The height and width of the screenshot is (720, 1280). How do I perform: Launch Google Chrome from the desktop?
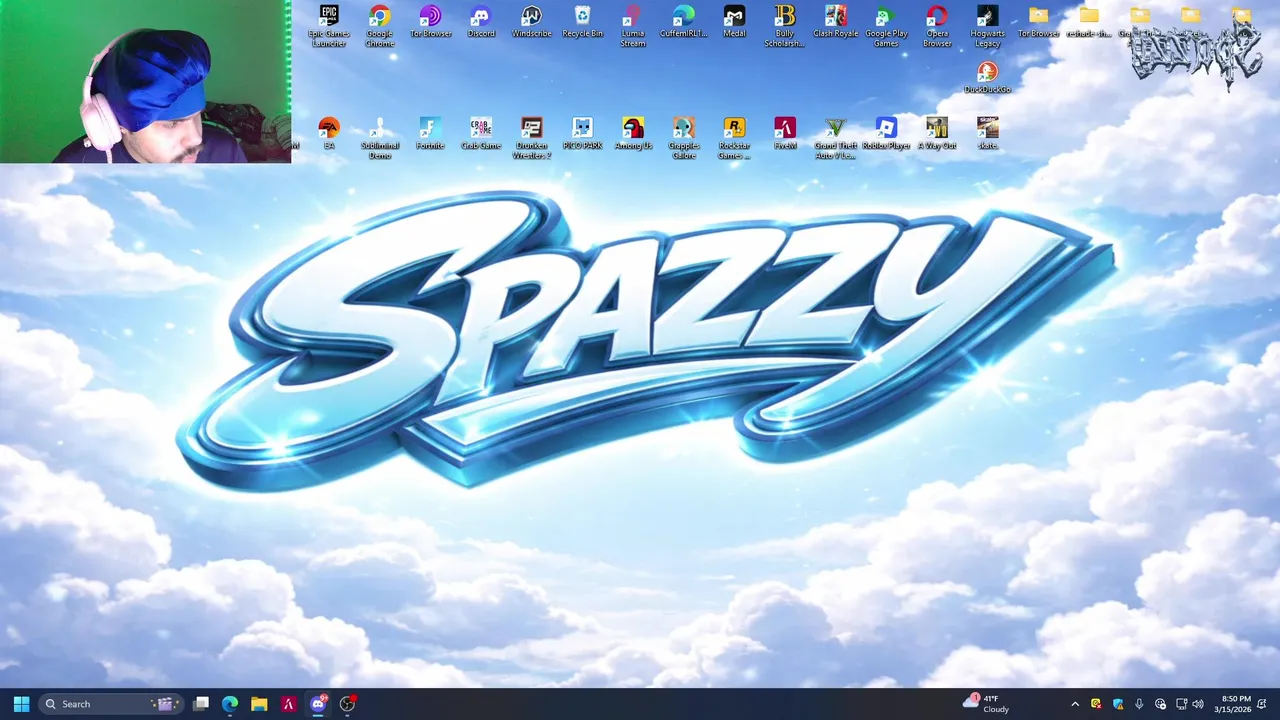click(x=379, y=26)
